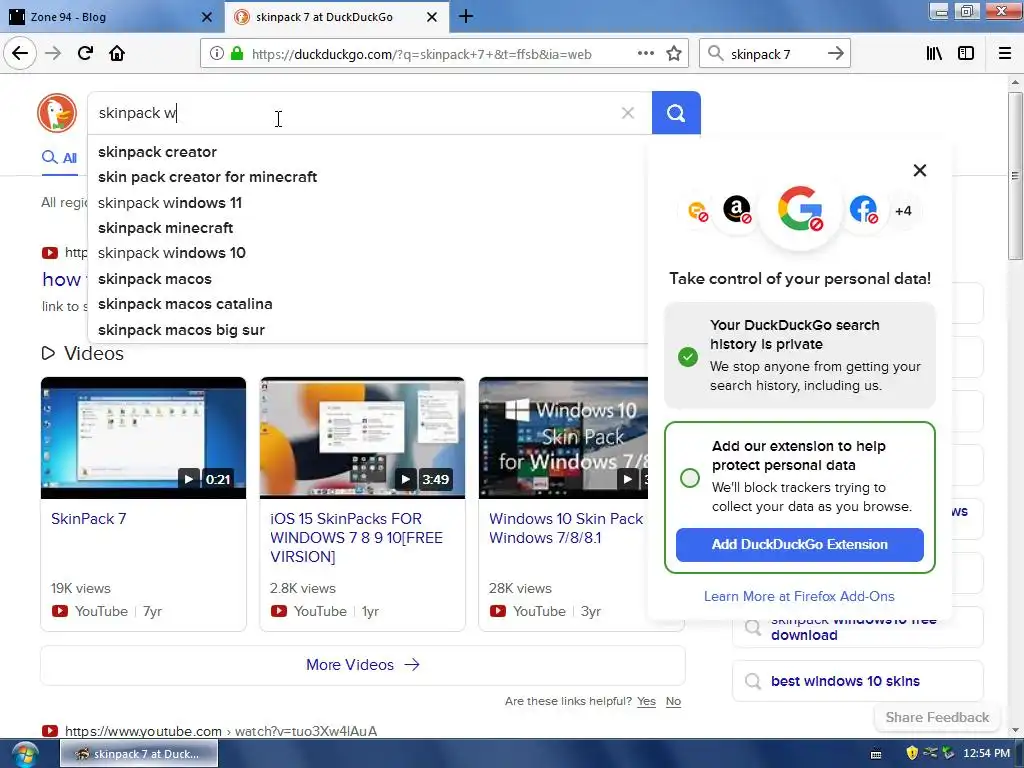
Task: Click Add DuckDuckGo Extension button
Action: tap(799, 544)
